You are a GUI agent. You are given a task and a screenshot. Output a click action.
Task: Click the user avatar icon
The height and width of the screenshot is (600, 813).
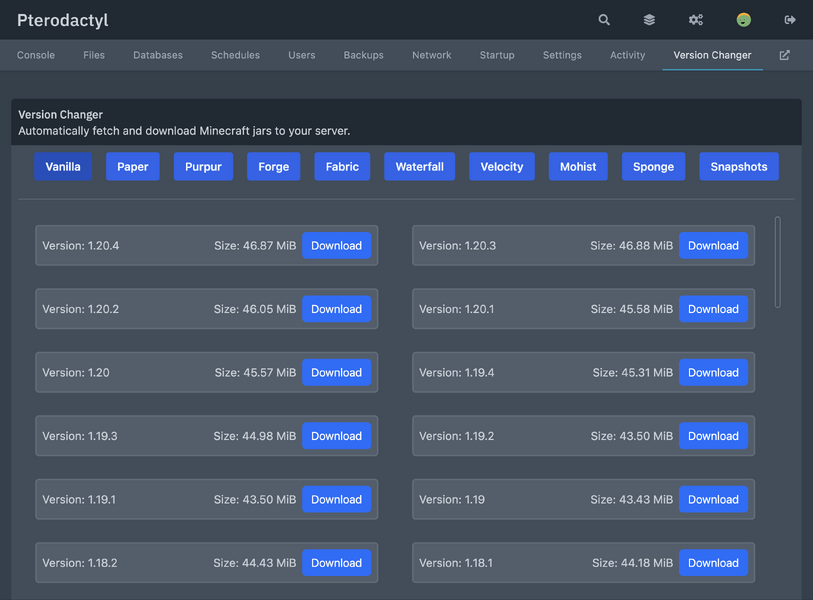(x=744, y=20)
